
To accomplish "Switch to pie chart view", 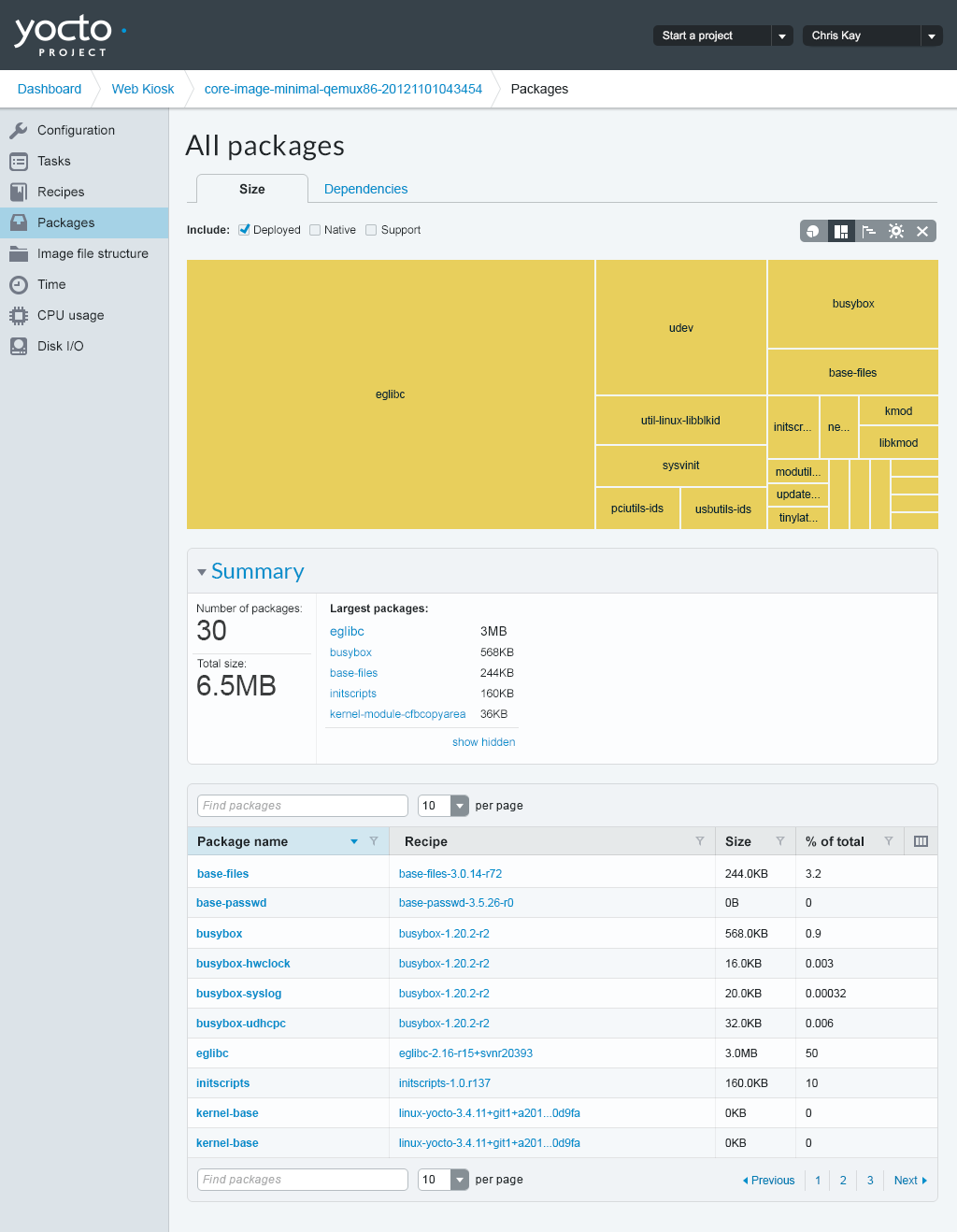I will coord(813,231).
